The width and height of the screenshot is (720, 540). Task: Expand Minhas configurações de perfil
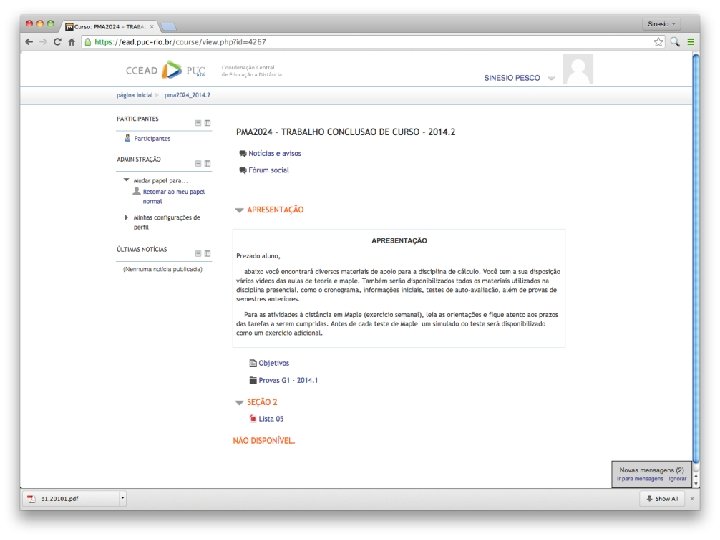click(x=126, y=217)
